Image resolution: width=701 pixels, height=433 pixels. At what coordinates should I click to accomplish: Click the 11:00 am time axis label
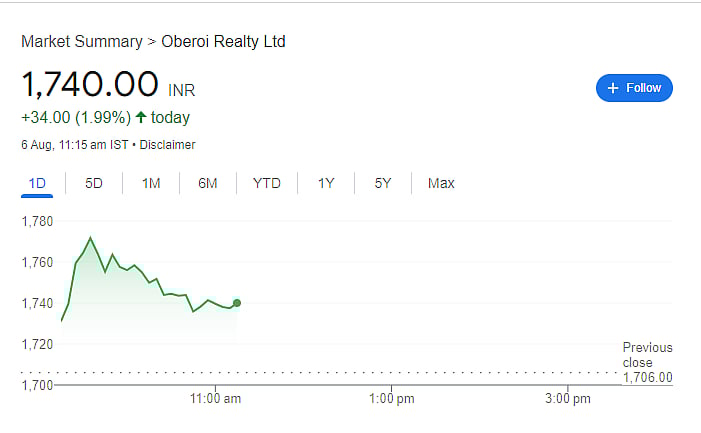pos(214,399)
